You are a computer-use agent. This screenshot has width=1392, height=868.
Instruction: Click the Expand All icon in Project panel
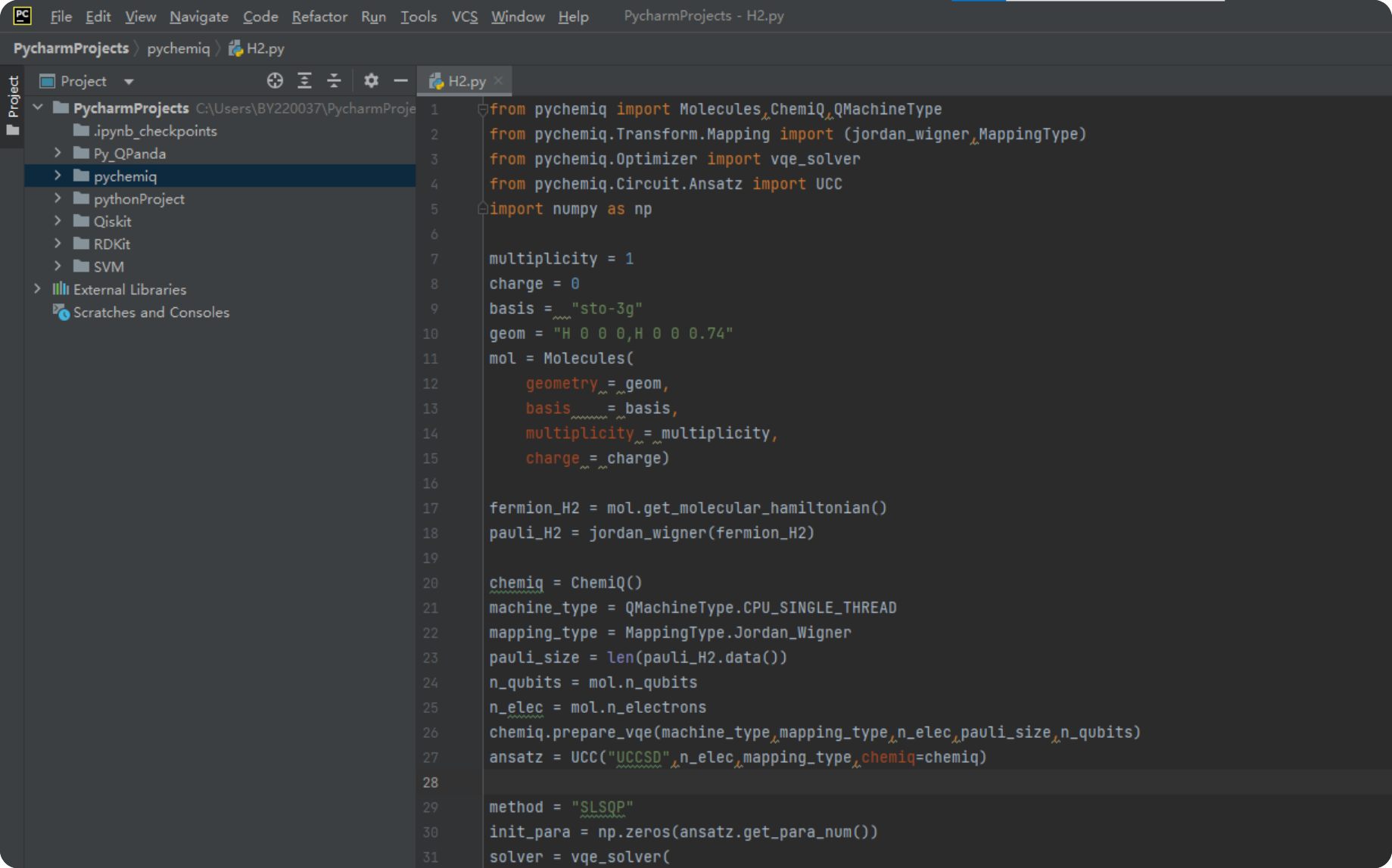click(304, 81)
